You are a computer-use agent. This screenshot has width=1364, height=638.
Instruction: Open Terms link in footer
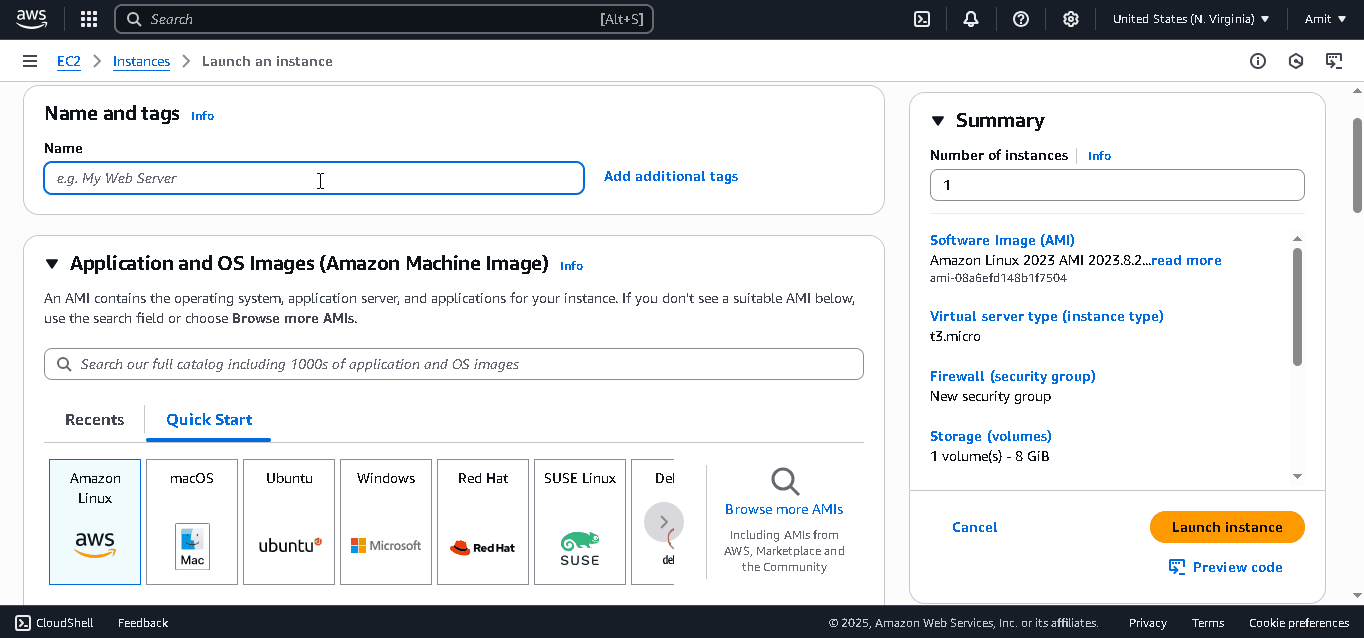(x=1208, y=623)
